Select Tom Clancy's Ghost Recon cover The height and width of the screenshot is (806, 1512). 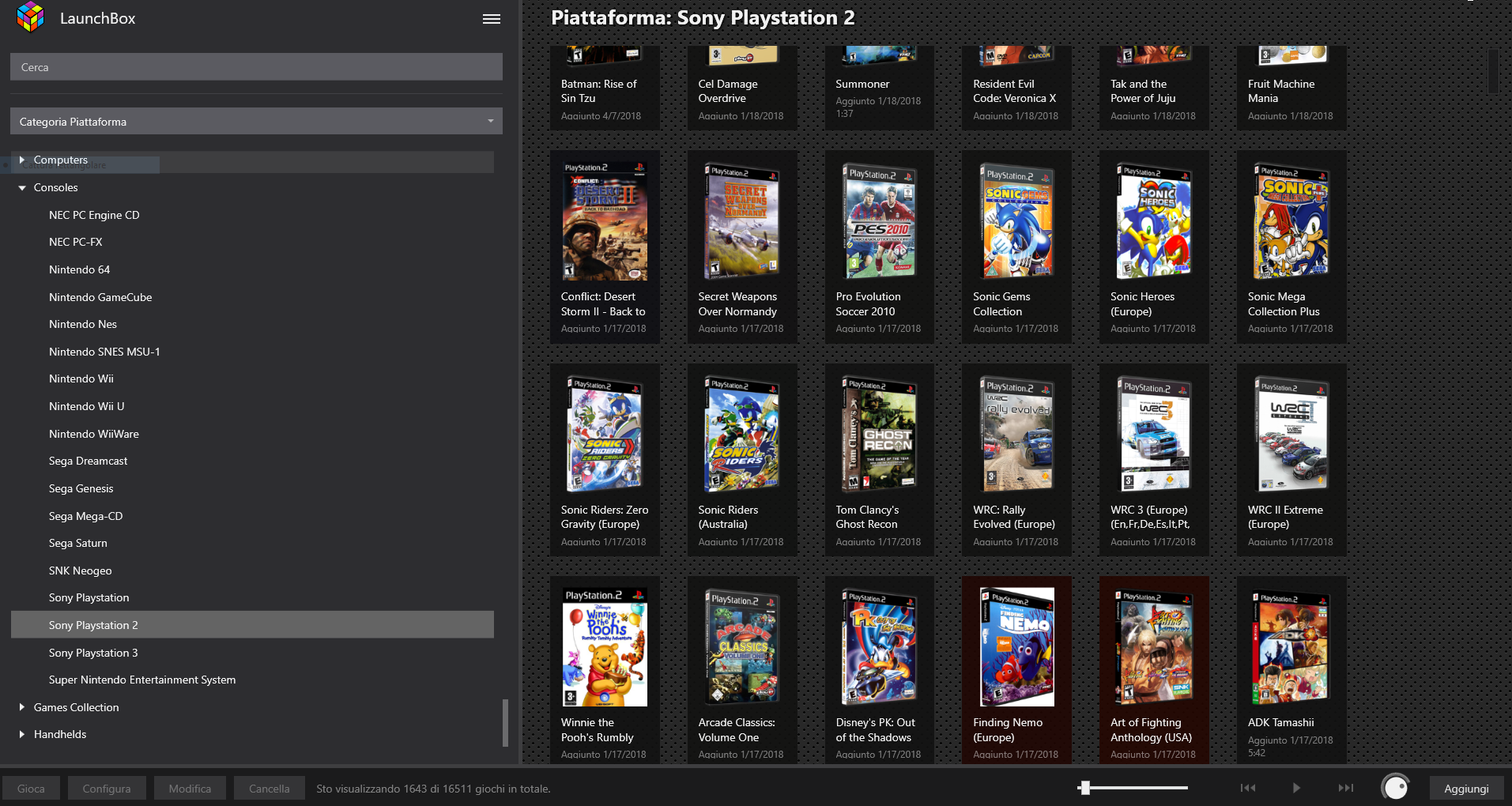(880, 435)
